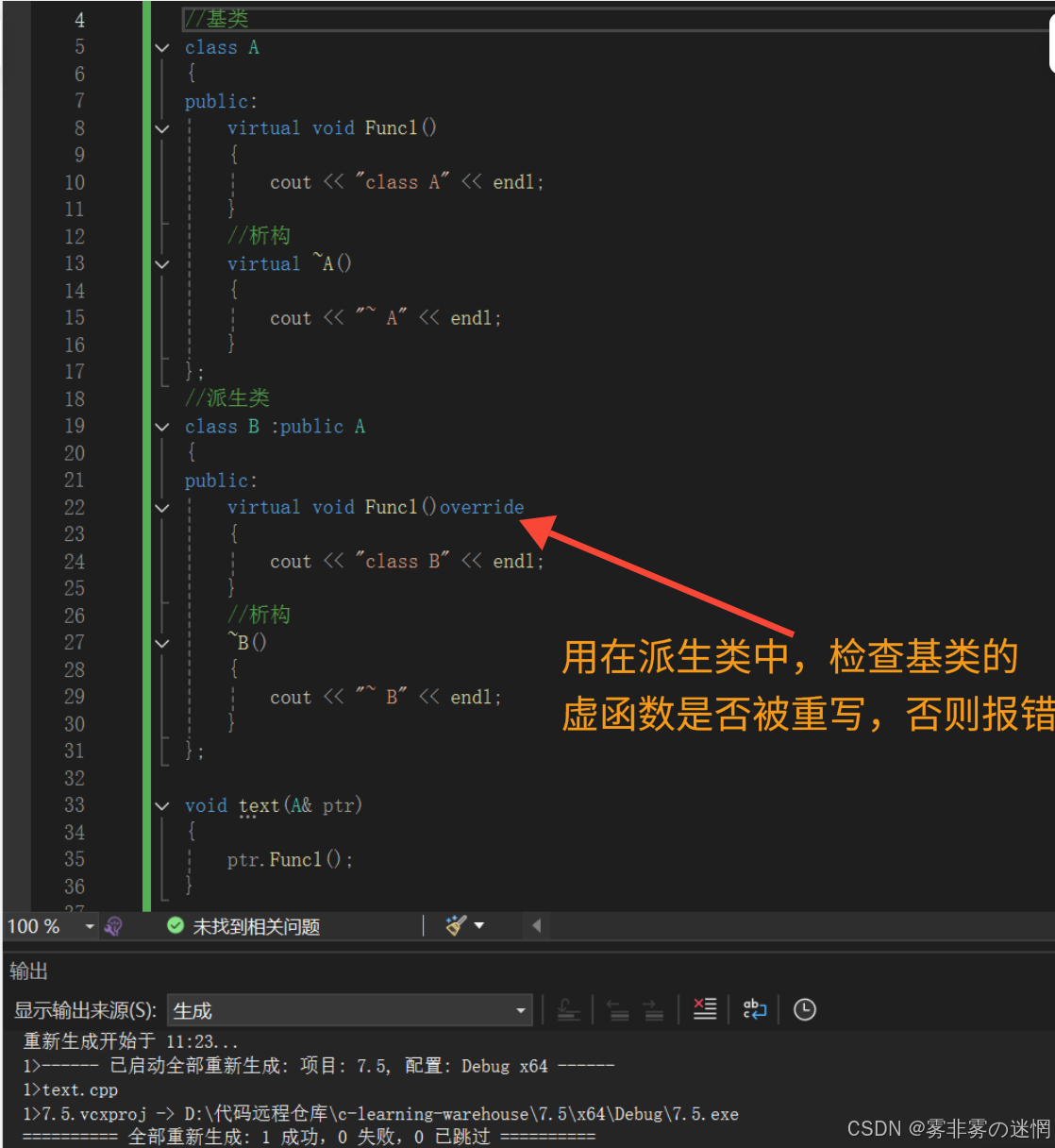Viewport: 1055px width, 1148px height.
Task: Click the 已启动全部重新生成 output line
Action: point(319,1066)
